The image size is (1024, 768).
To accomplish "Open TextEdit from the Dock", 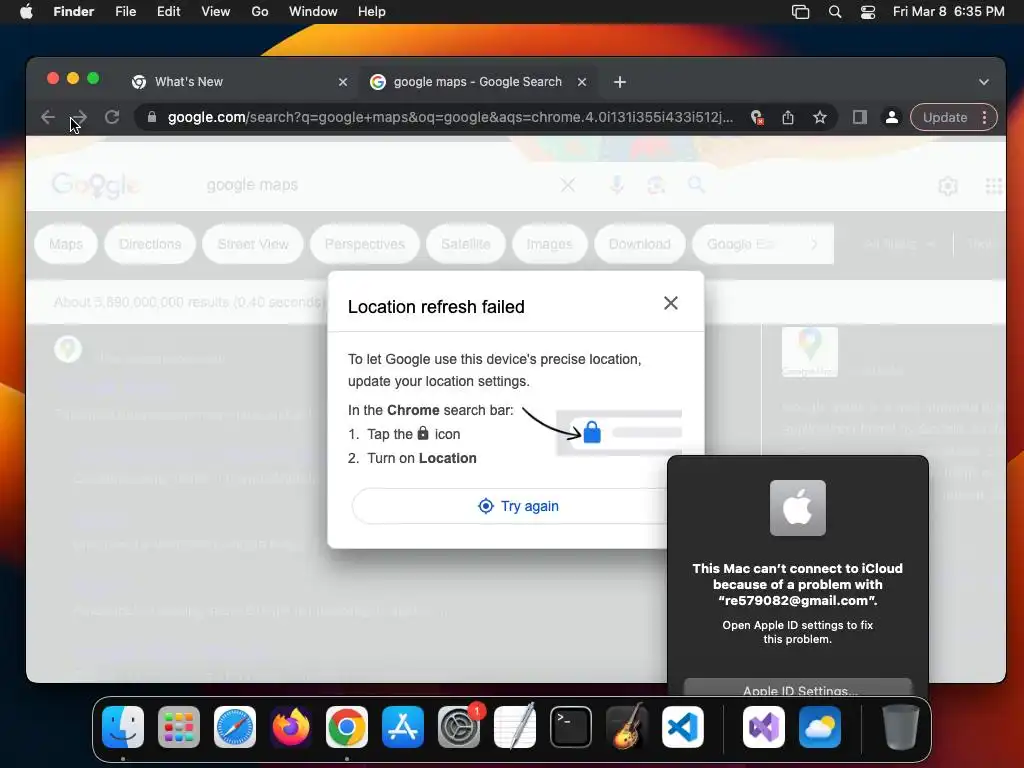I will (x=515, y=727).
